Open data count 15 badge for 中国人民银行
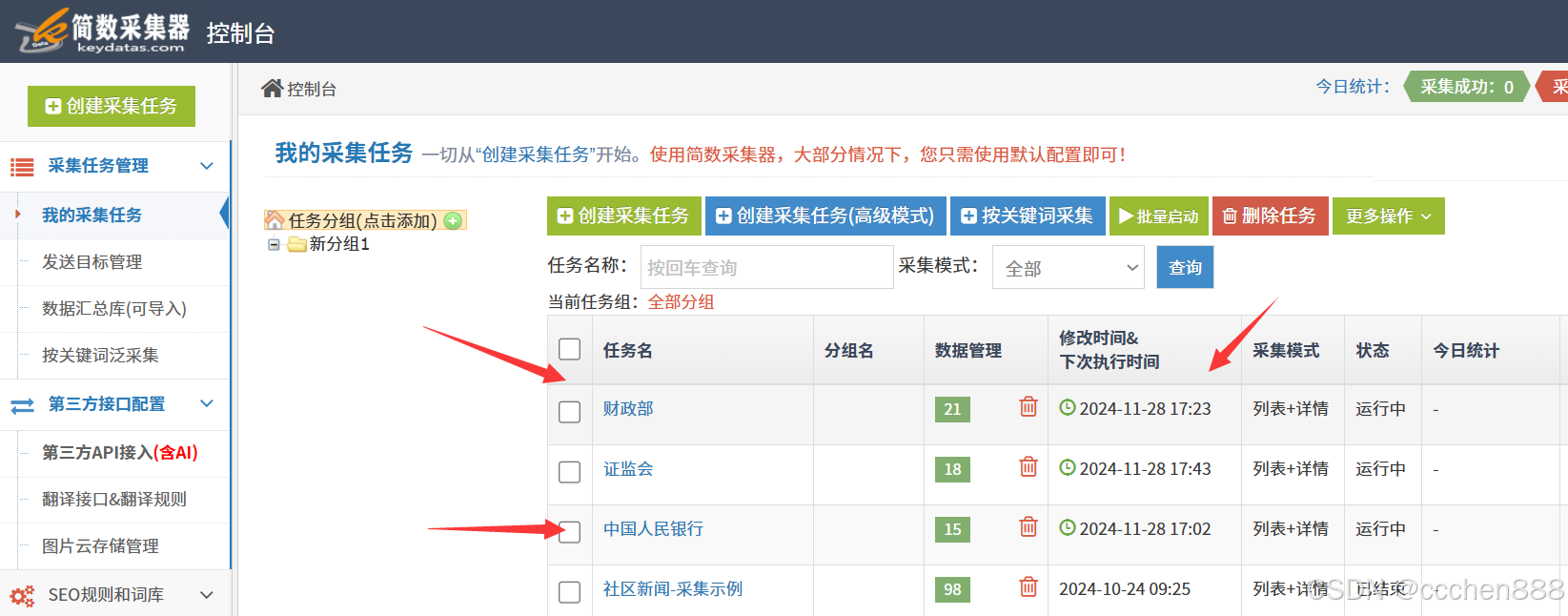Screen dimensions: 1568x616 (952, 529)
